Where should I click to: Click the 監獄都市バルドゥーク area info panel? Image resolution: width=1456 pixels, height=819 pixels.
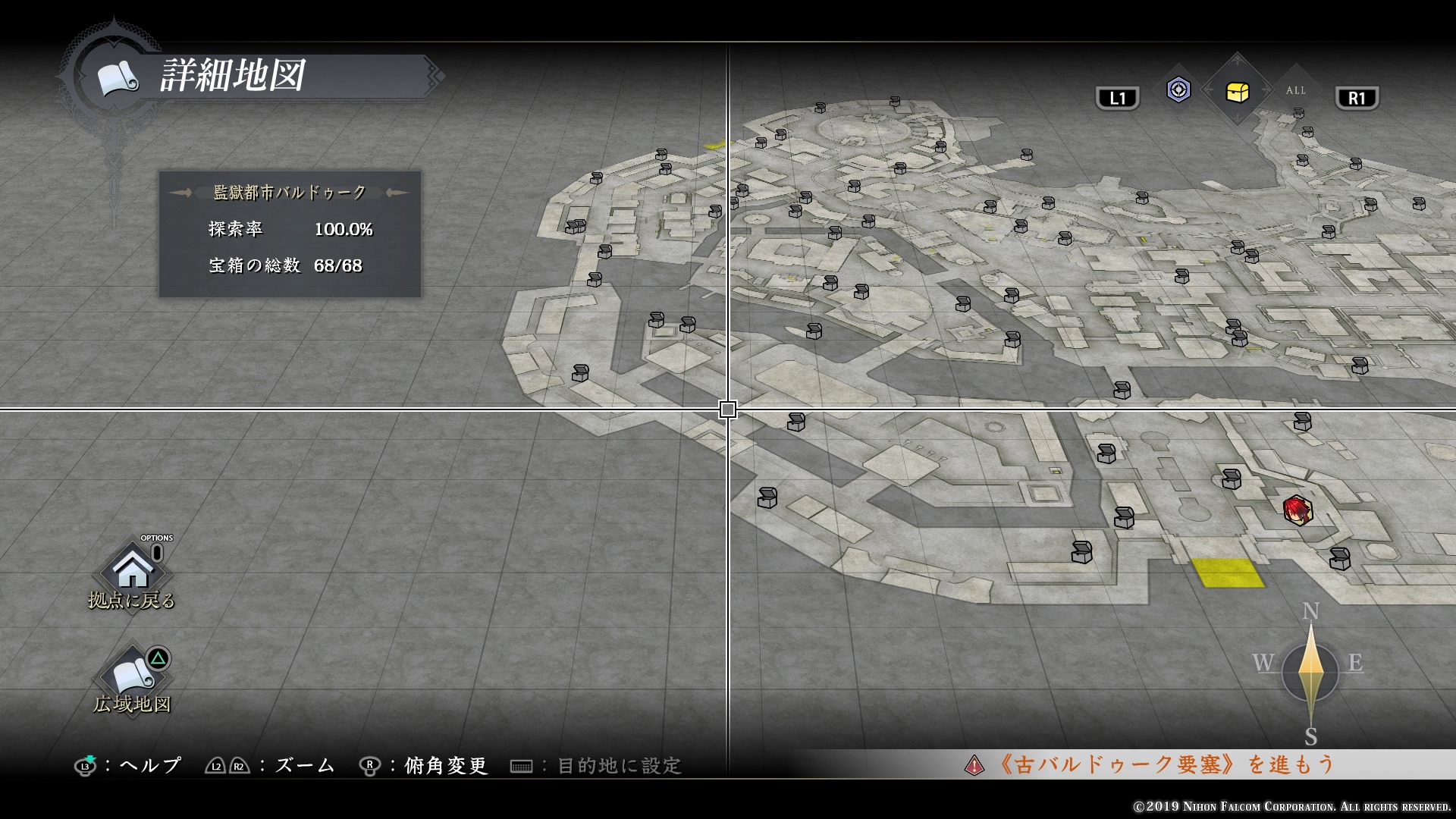[x=290, y=233]
